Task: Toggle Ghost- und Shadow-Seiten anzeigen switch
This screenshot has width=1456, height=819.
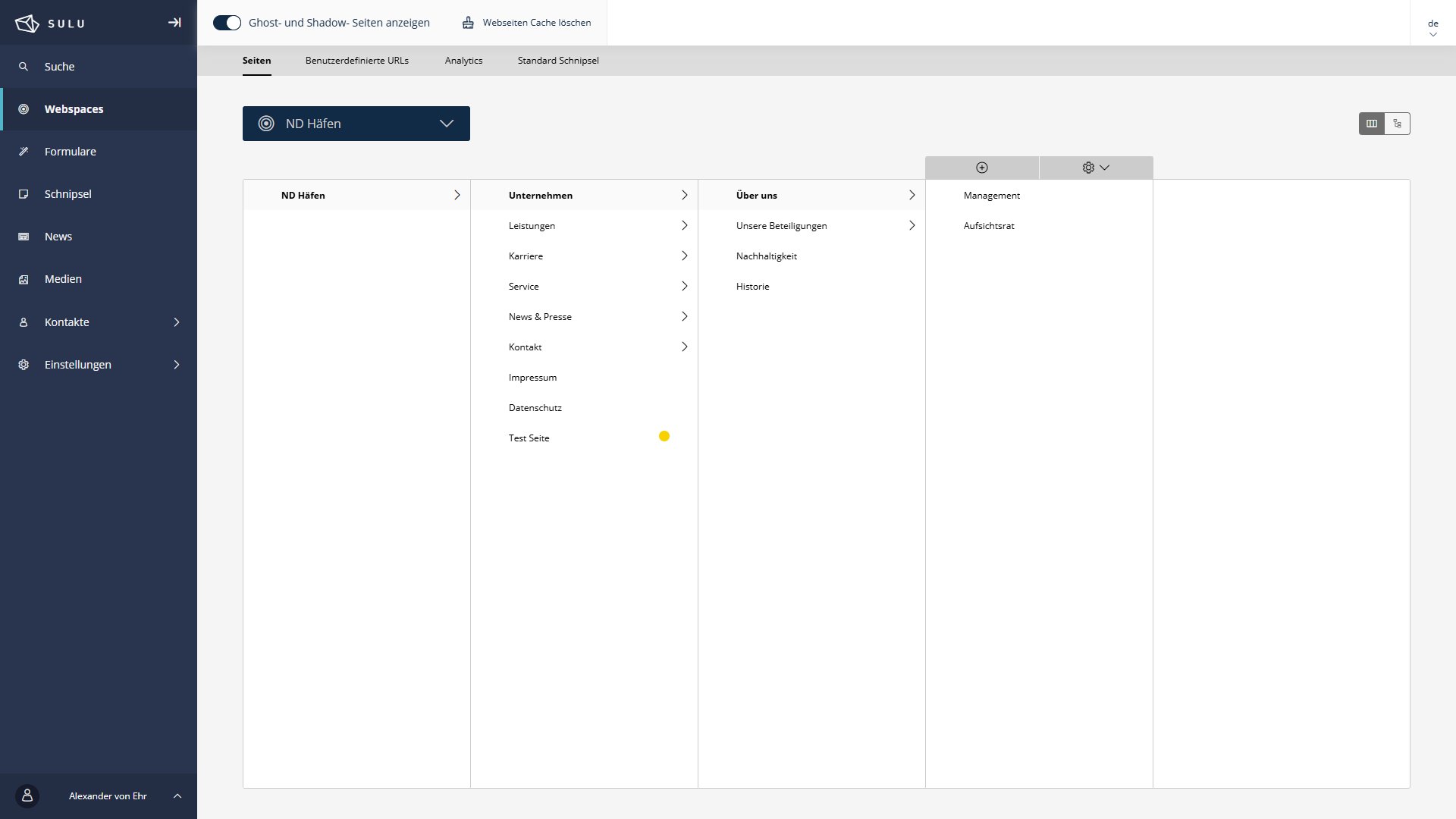Action: point(227,23)
